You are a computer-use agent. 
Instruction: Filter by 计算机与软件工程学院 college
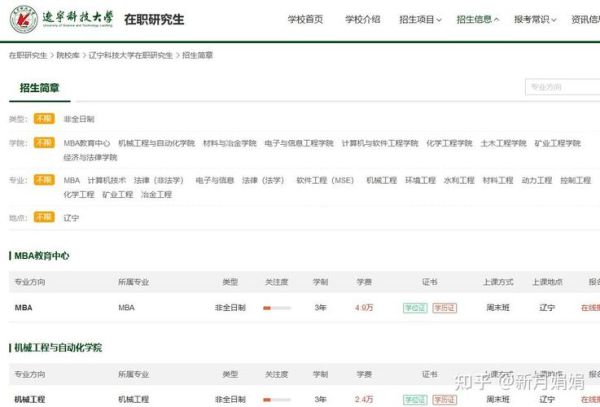(380, 143)
